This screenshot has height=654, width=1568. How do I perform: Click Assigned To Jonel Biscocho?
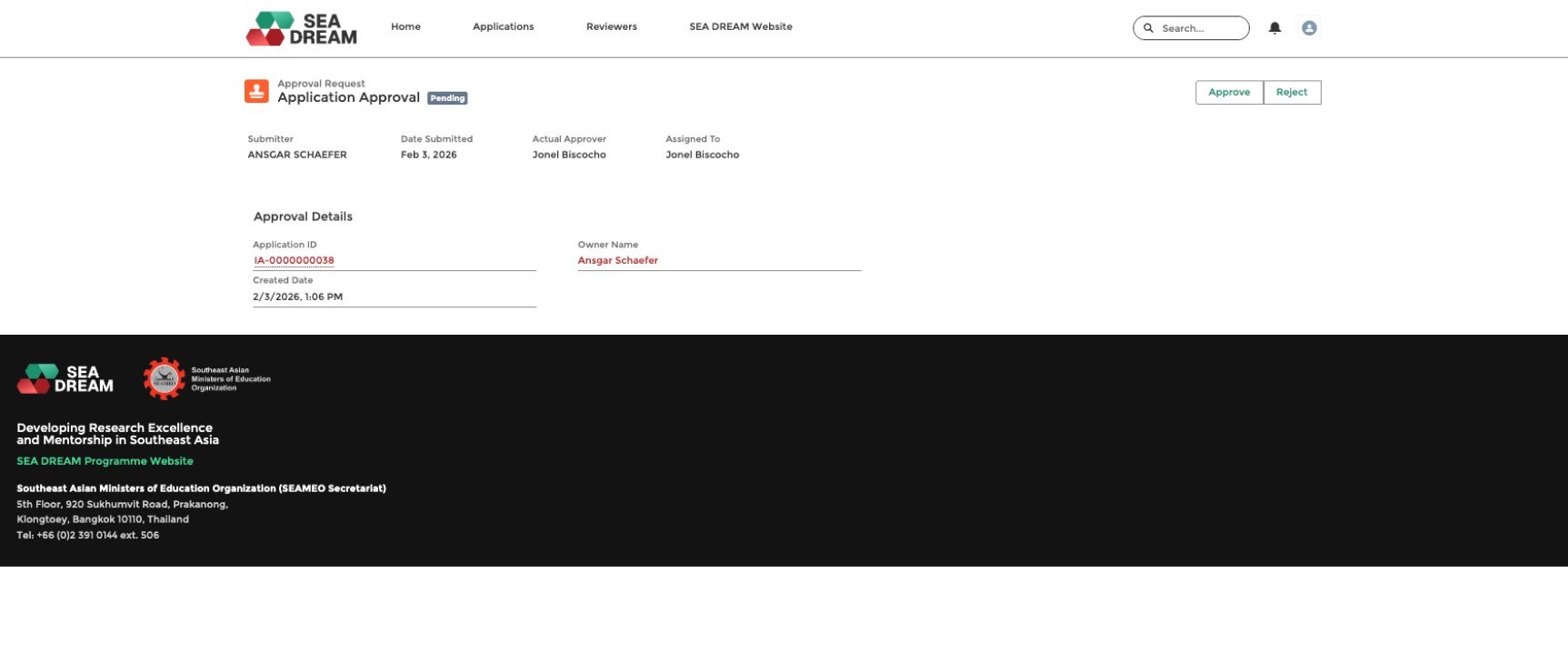click(702, 155)
